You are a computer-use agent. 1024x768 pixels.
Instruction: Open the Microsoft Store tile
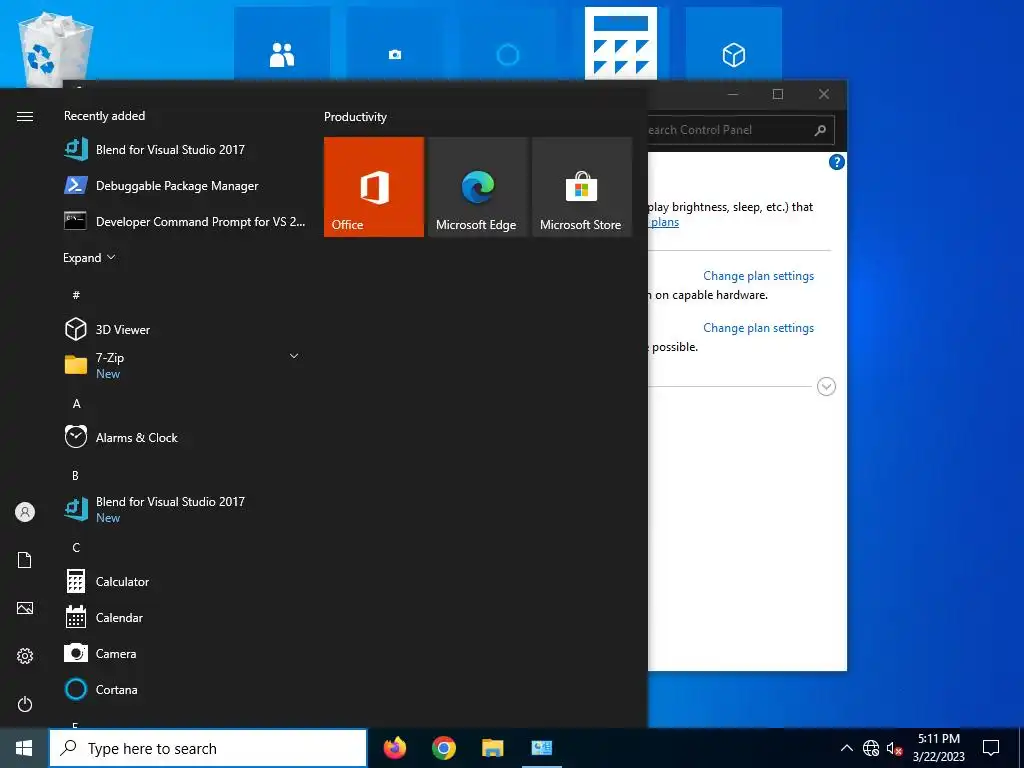(581, 187)
